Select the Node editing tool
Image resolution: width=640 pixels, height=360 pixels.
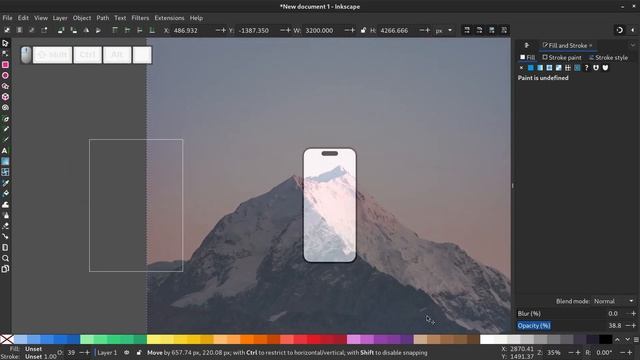pos(5,54)
